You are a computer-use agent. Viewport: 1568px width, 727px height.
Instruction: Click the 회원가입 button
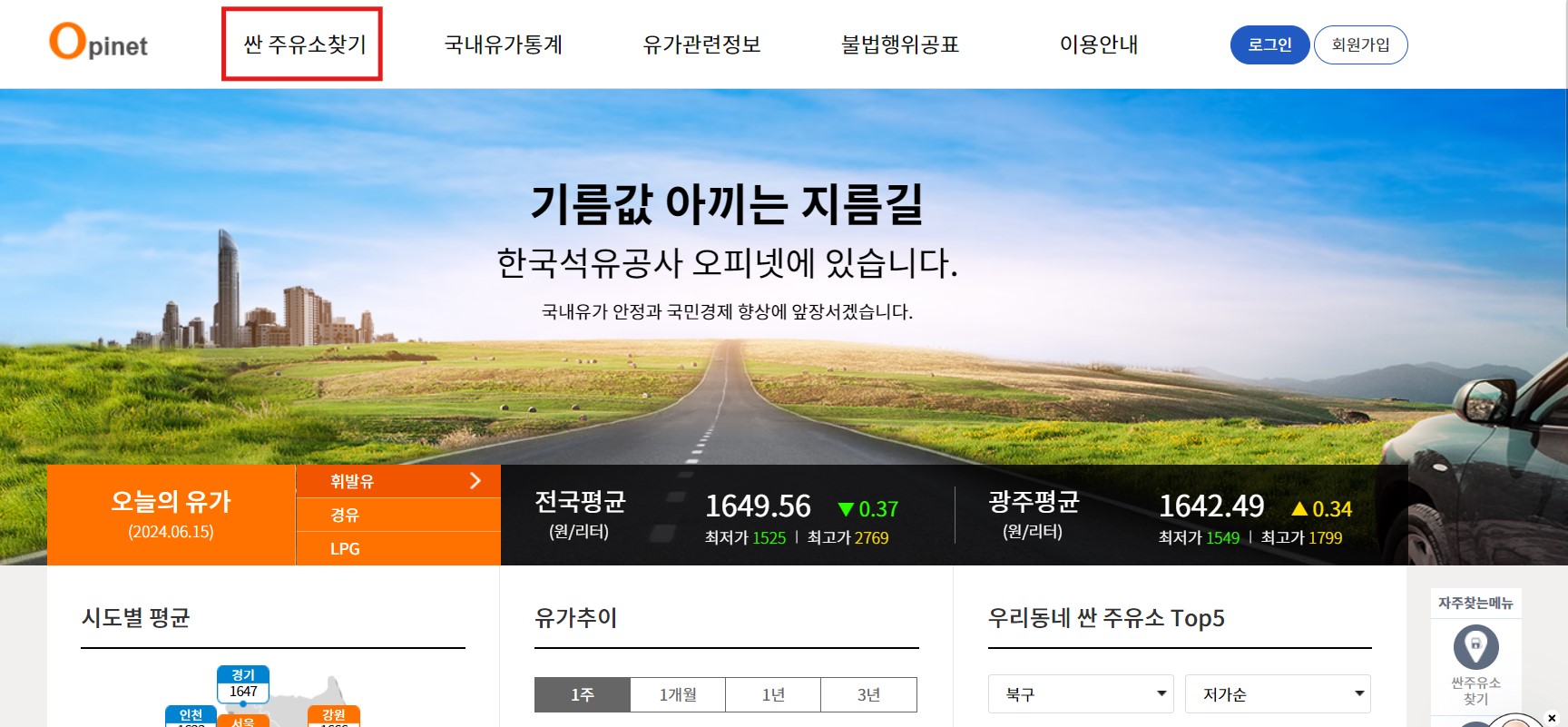(1360, 44)
